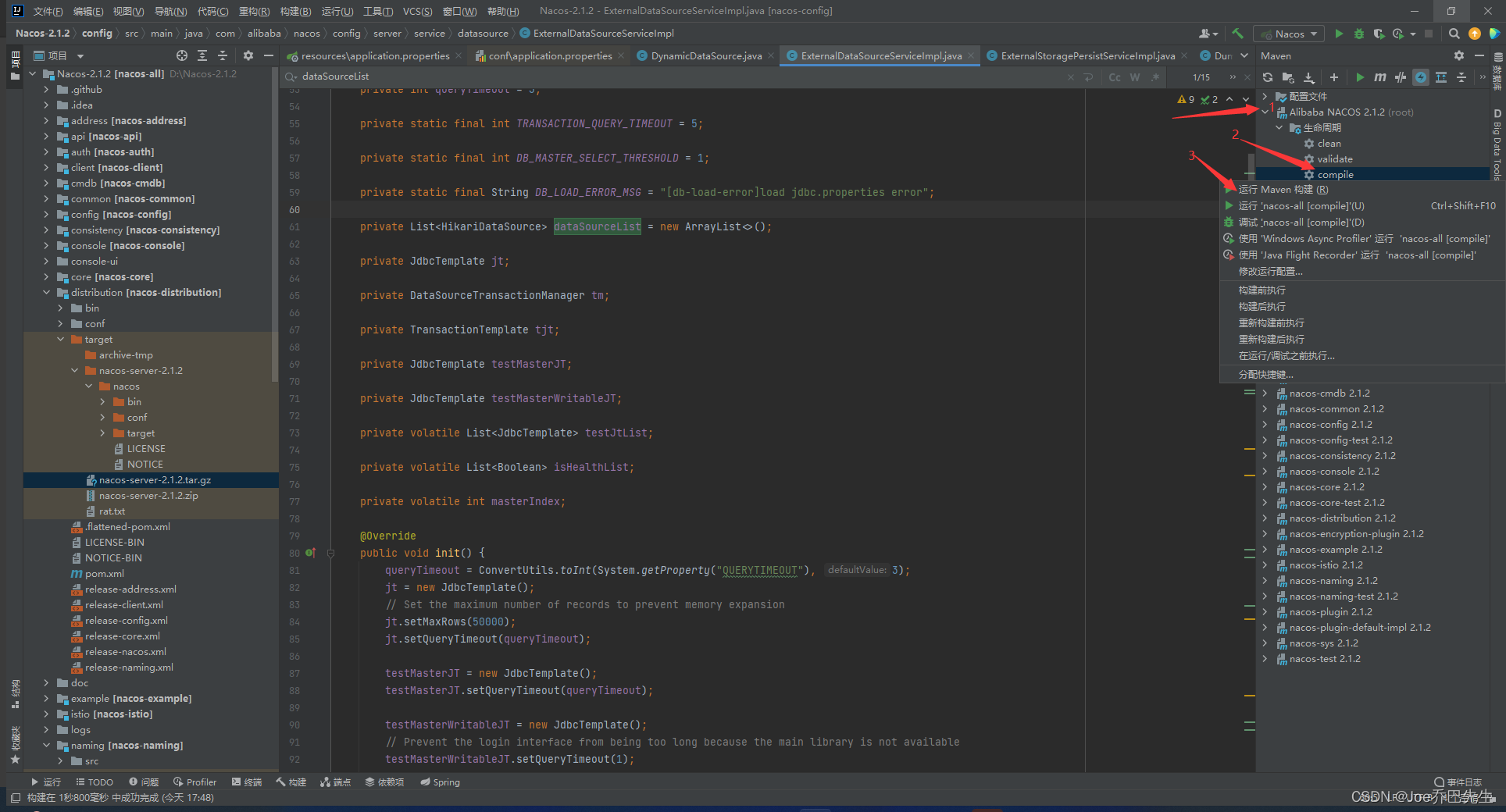Toggle regex option in search bar

[1154, 77]
